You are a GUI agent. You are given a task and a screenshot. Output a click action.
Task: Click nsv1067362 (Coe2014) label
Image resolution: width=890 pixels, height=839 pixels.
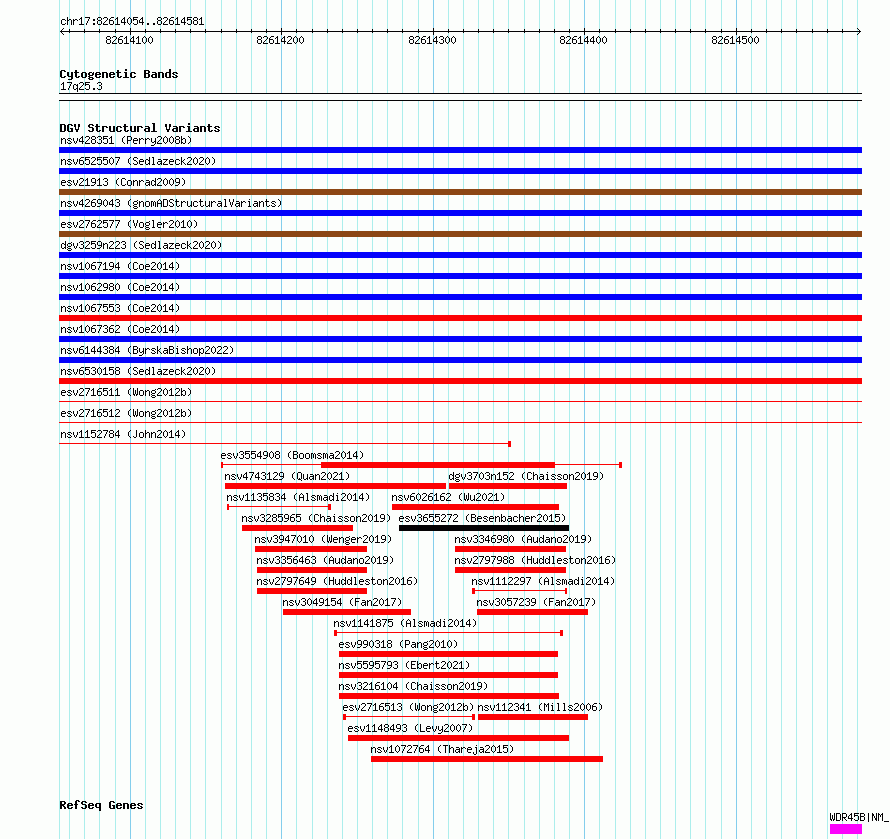pyautogui.click(x=120, y=329)
